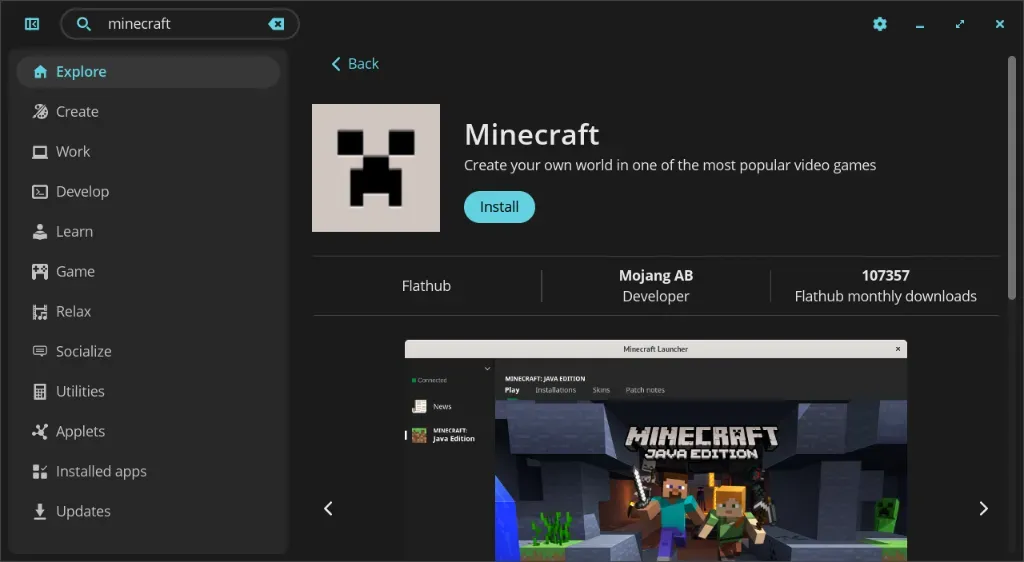Focus the search field containing minecraft
The width and height of the screenshot is (1024, 562).
(180, 24)
